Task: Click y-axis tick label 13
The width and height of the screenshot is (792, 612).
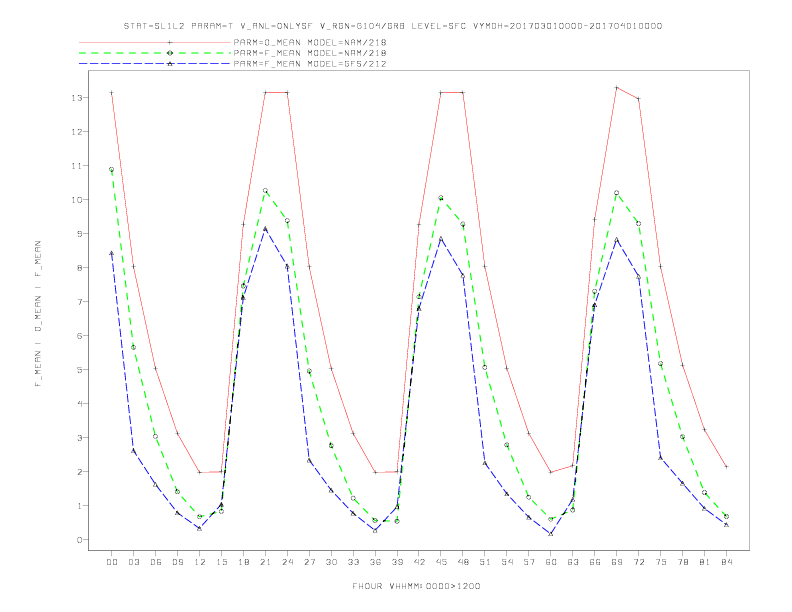Action: point(77,97)
